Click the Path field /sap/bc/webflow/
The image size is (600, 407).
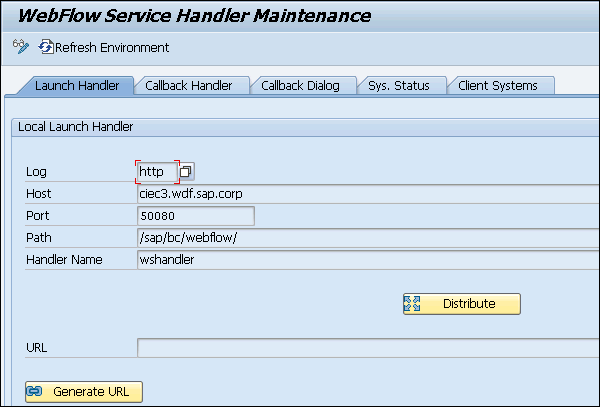pyautogui.click(x=368, y=238)
